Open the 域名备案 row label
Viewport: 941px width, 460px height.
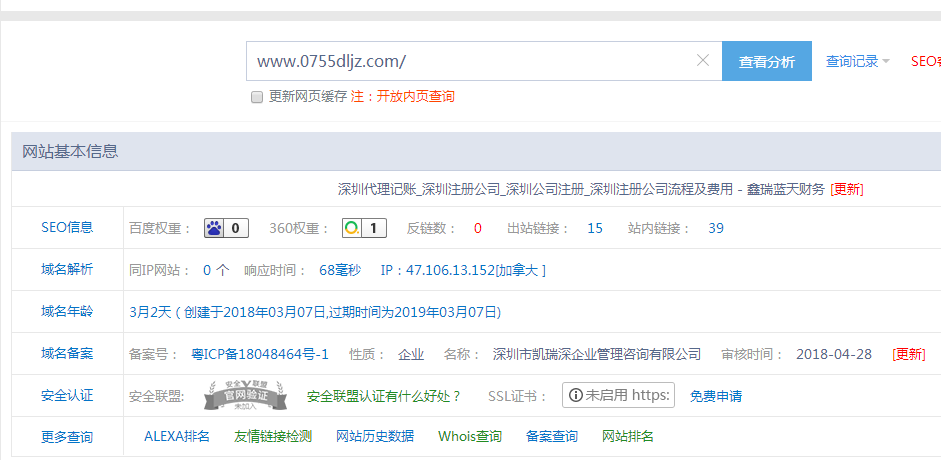click(67, 353)
